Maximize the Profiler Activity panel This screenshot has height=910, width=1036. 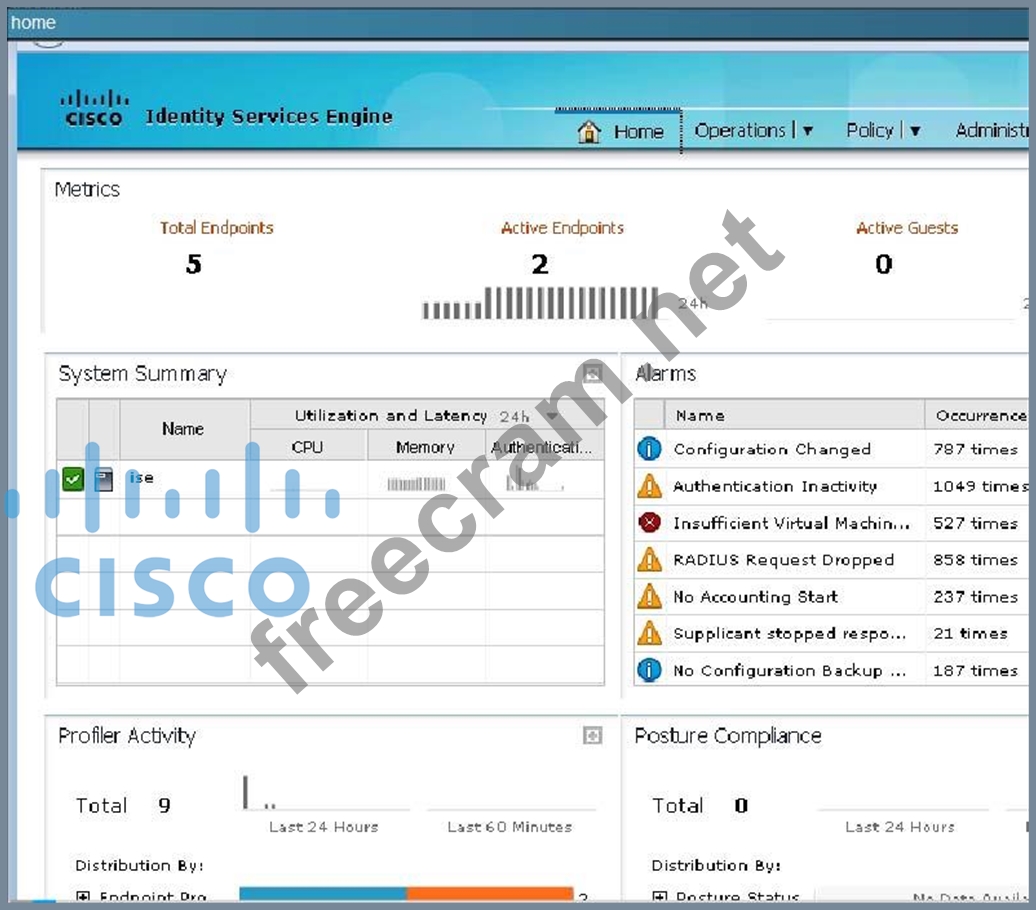tap(592, 736)
